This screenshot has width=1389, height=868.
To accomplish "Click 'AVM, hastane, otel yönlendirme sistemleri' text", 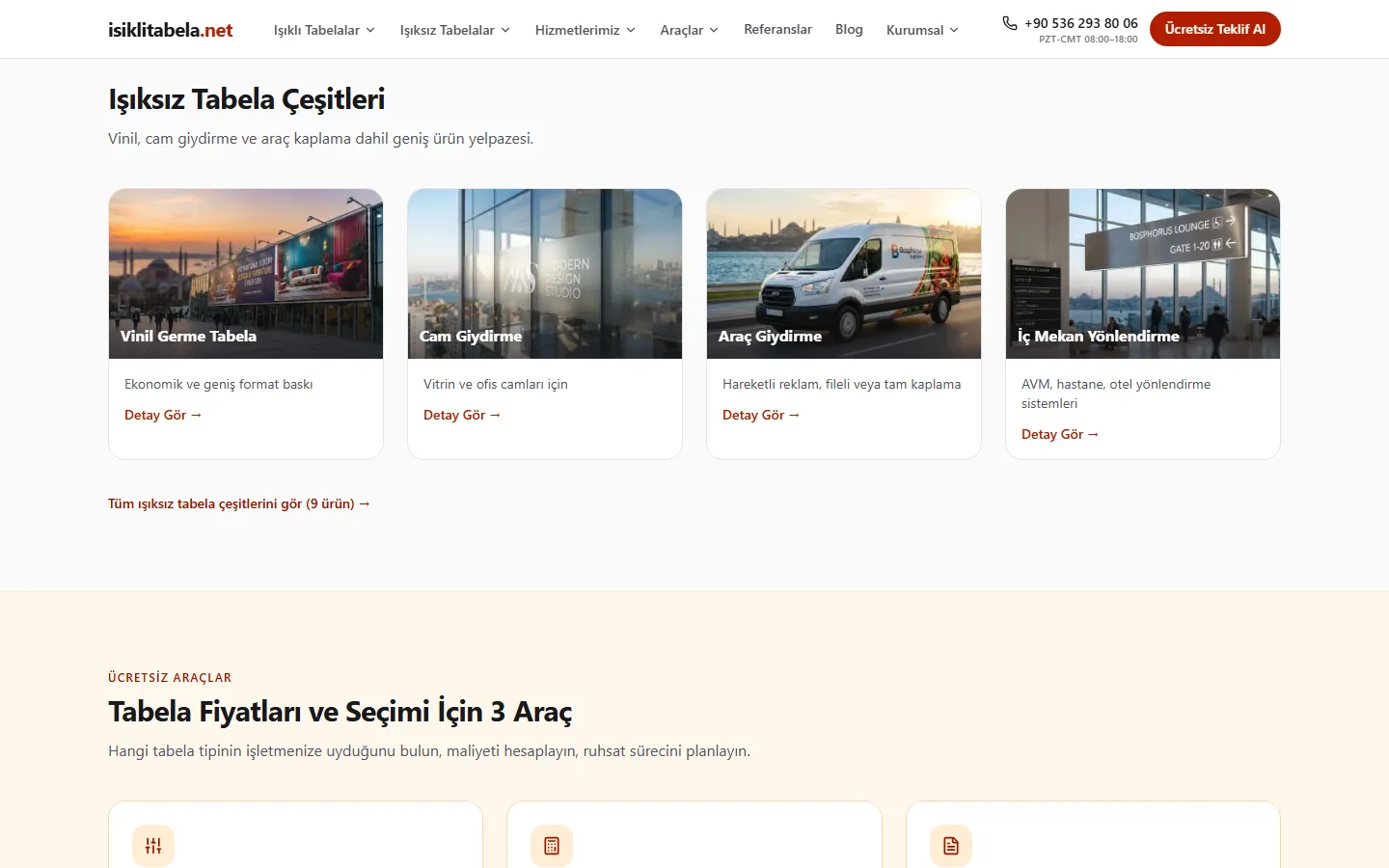I will [1116, 393].
